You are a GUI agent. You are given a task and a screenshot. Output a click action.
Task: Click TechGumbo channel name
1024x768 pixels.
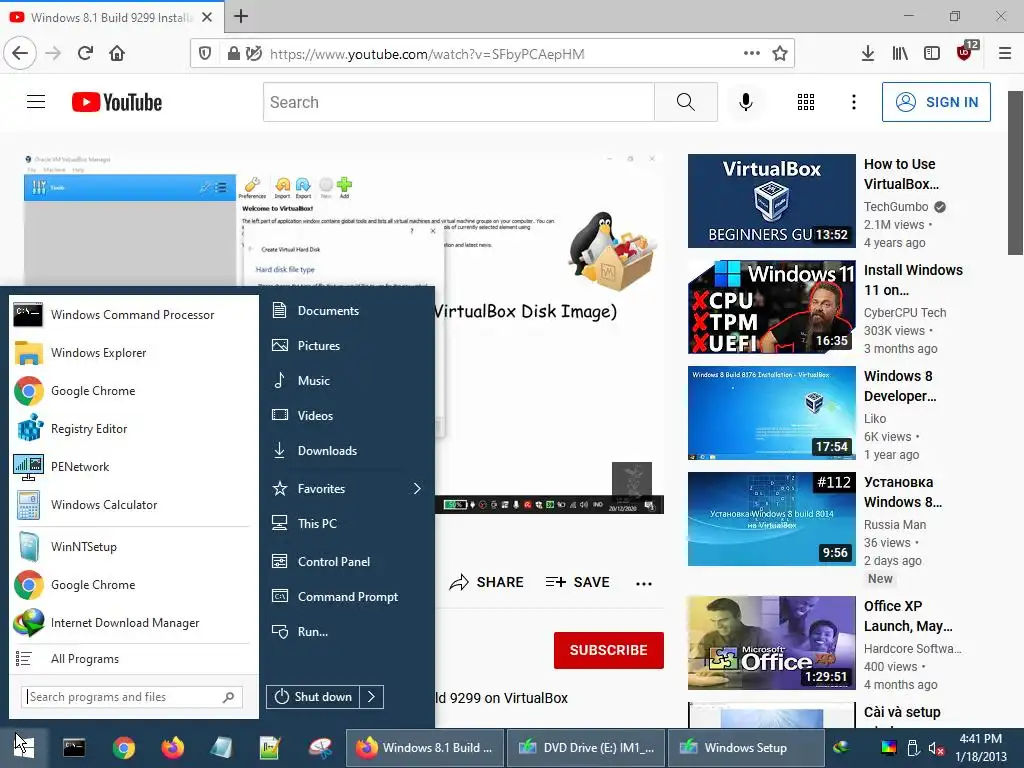click(x=896, y=206)
